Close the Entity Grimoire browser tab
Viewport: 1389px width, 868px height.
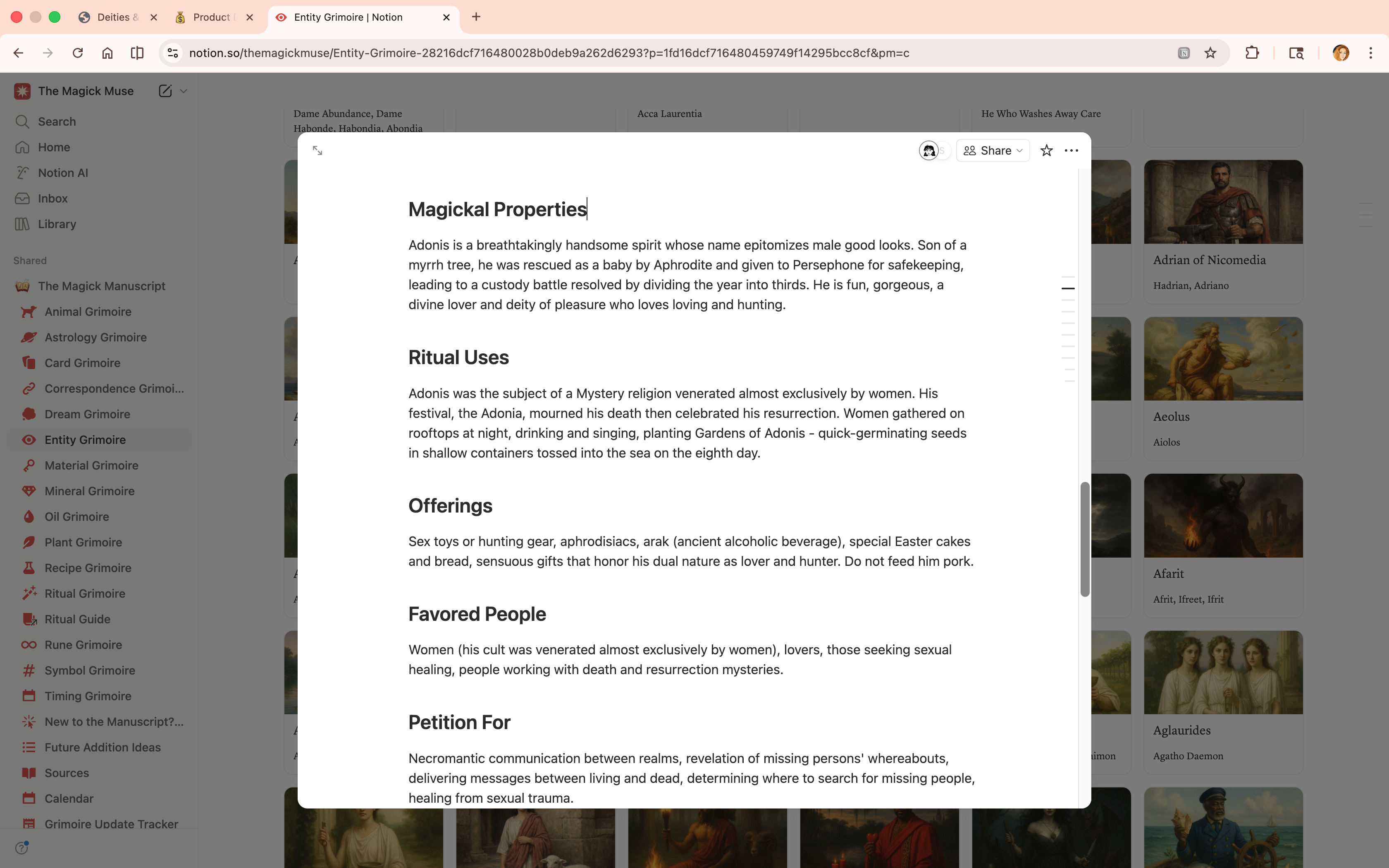point(446,17)
